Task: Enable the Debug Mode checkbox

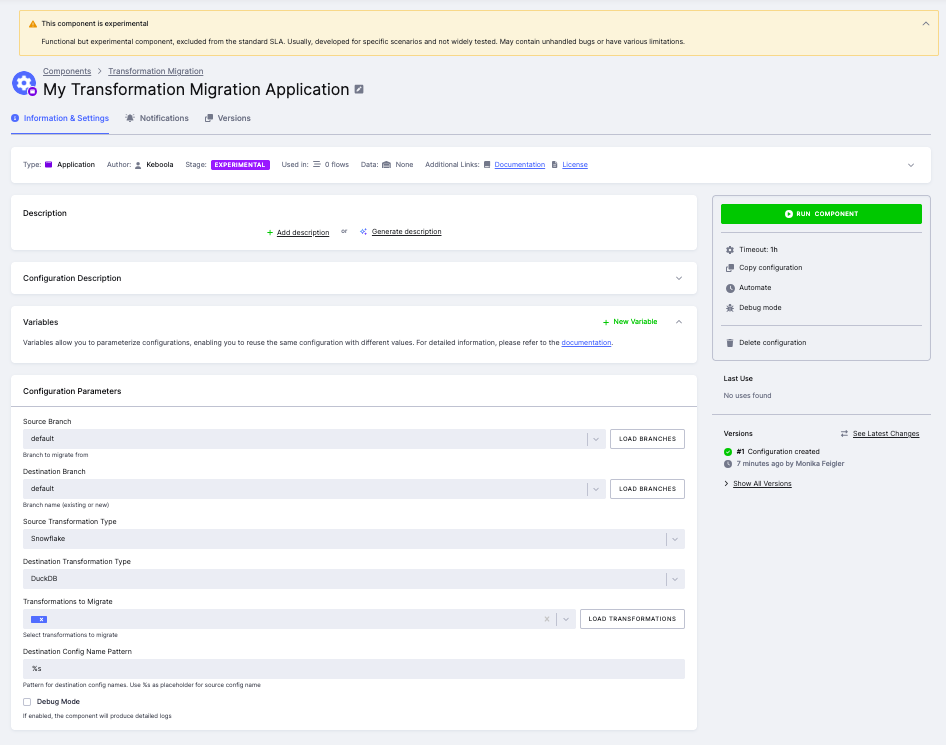Action: 27,702
